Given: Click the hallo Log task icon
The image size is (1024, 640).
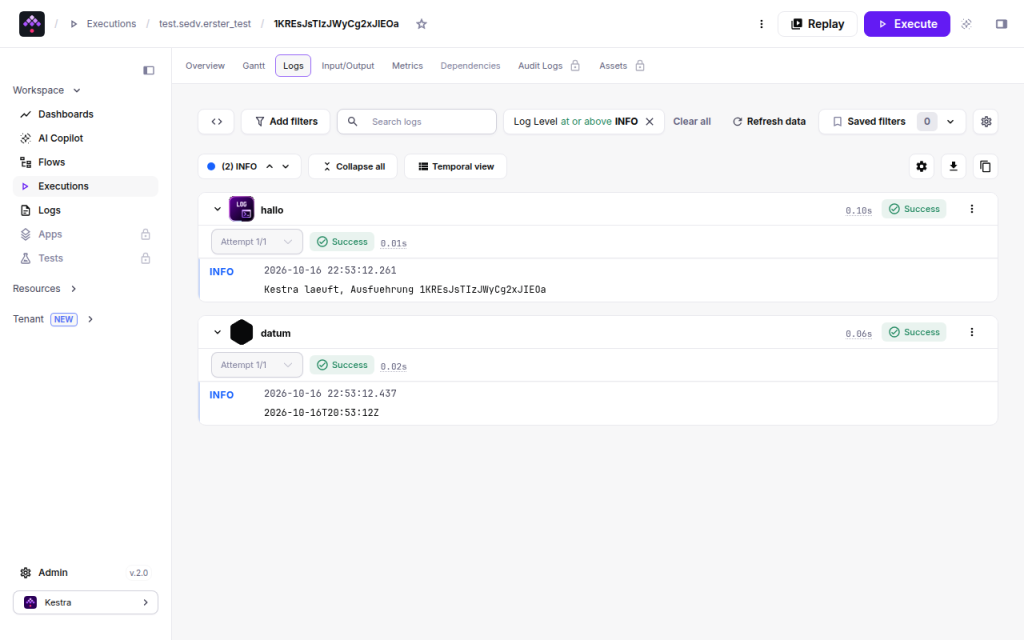Looking at the screenshot, I should click(x=242, y=209).
